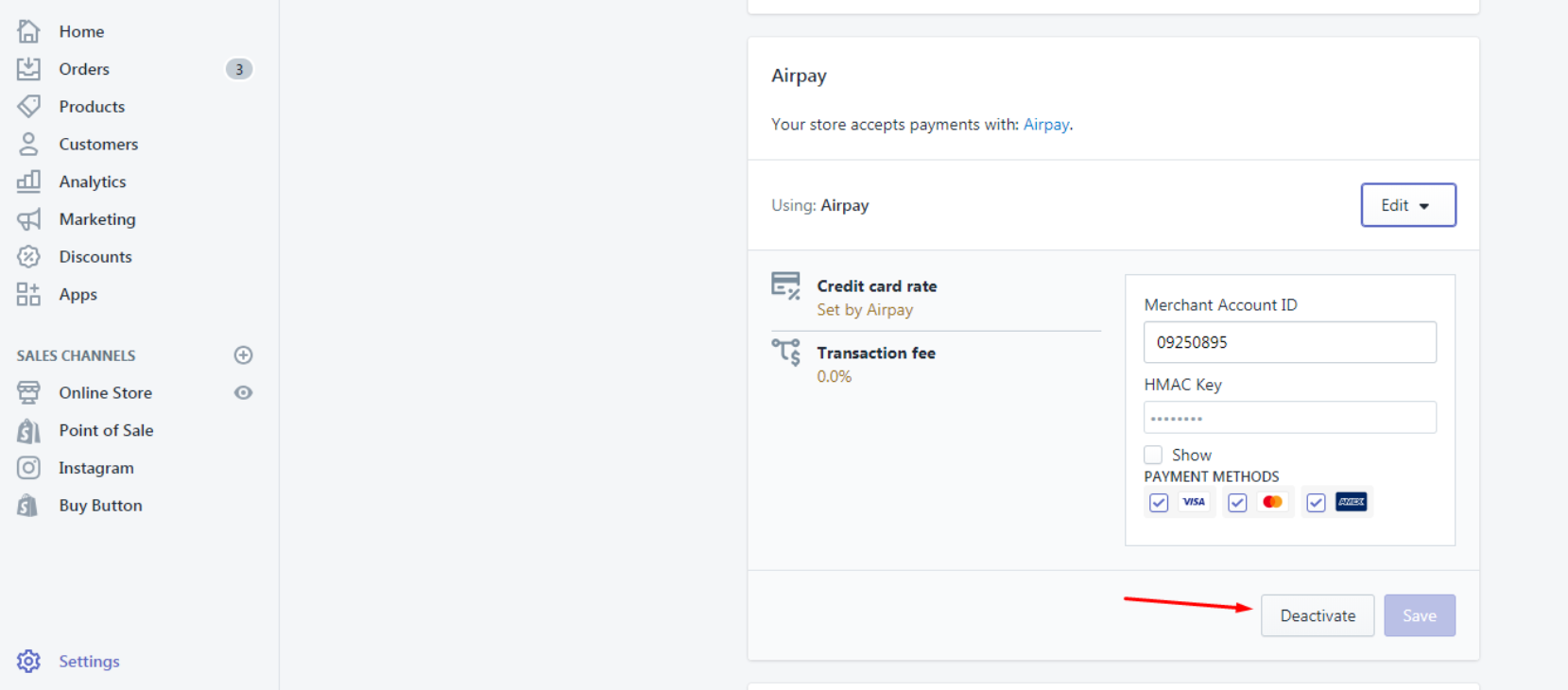Uncheck the Mastercard payment method checkbox
Viewport: 1568px width, 690px height.
(x=1237, y=503)
